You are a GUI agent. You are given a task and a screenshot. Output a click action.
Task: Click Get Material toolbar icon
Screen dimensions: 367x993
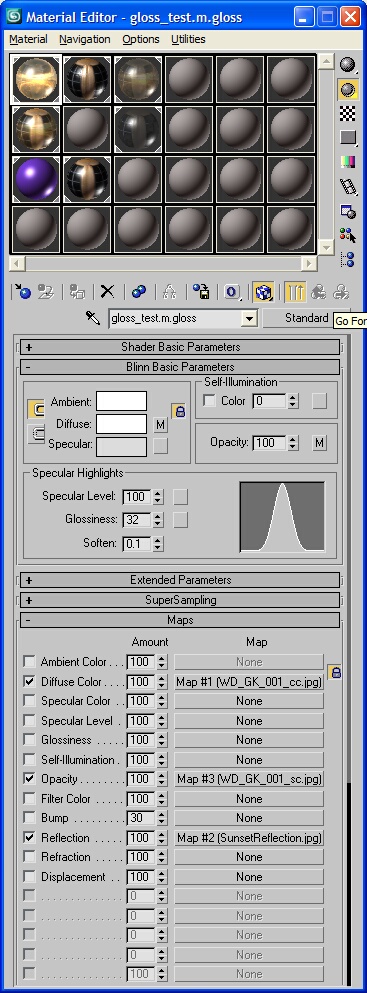pyautogui.click(x=22, y=292)
